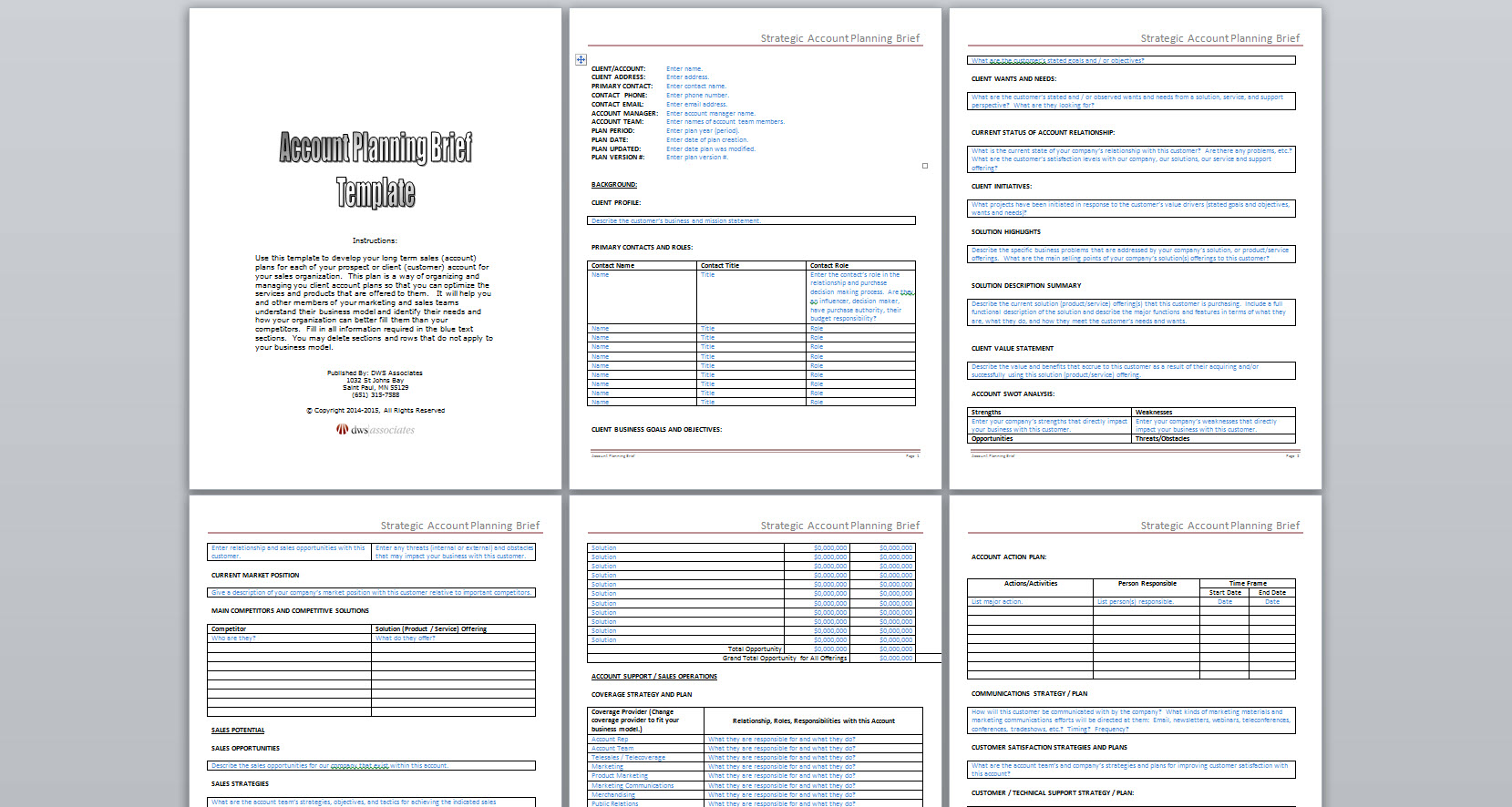Click the 'Competitor' column header
This screenshot has height=807, width=1512.
click(229, 629)
